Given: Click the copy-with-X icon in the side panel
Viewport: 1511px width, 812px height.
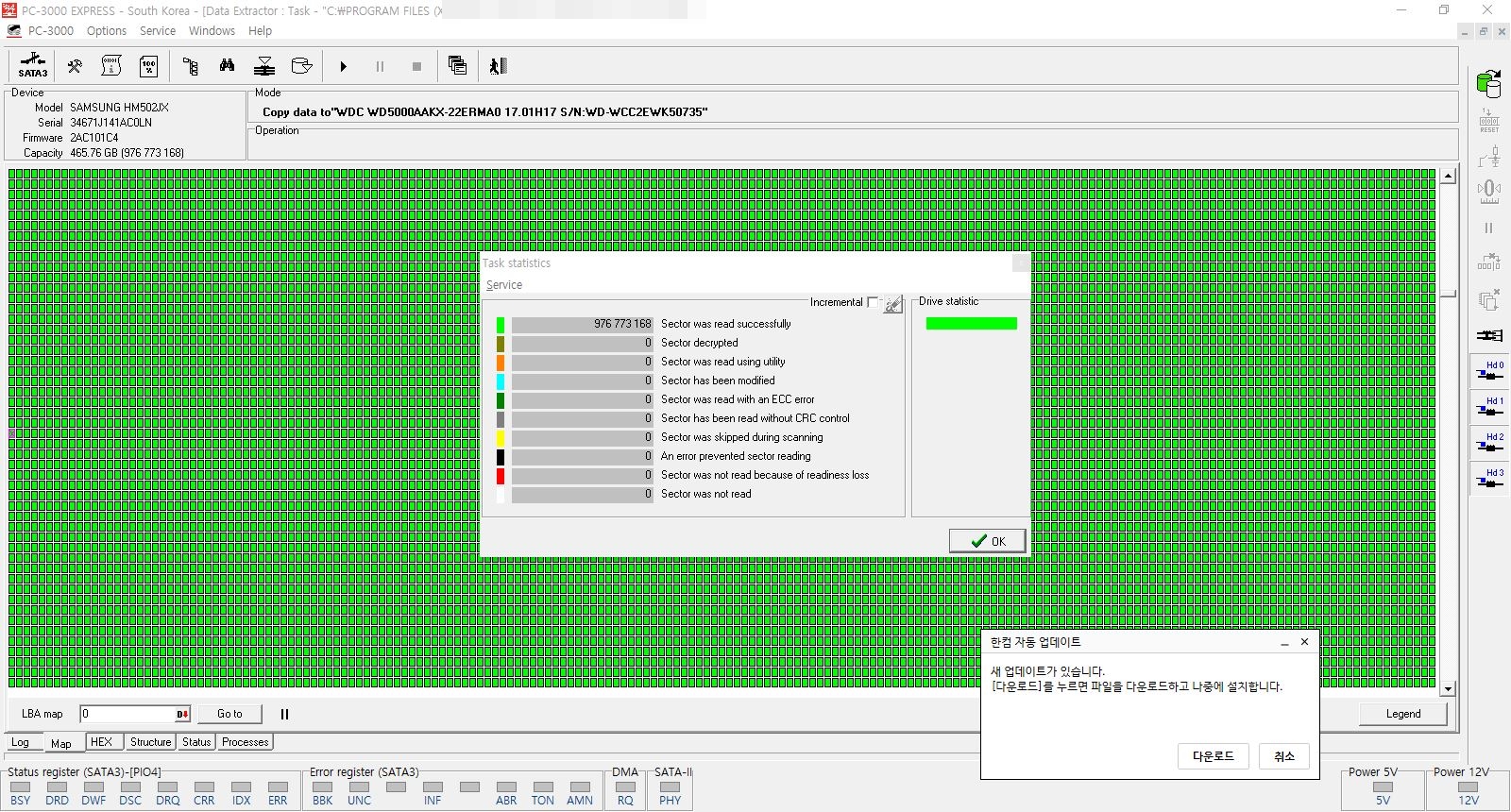Looking at the screenshot, I should (1489, 299).
